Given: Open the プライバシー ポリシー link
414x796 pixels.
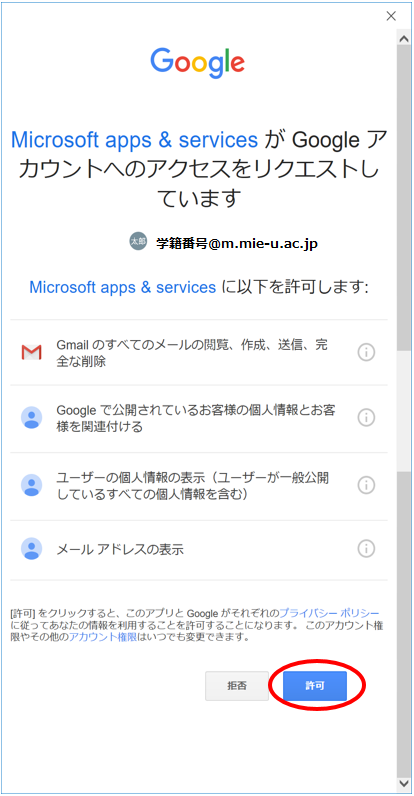Looking at the screenshot, I should tap(329, 613).
